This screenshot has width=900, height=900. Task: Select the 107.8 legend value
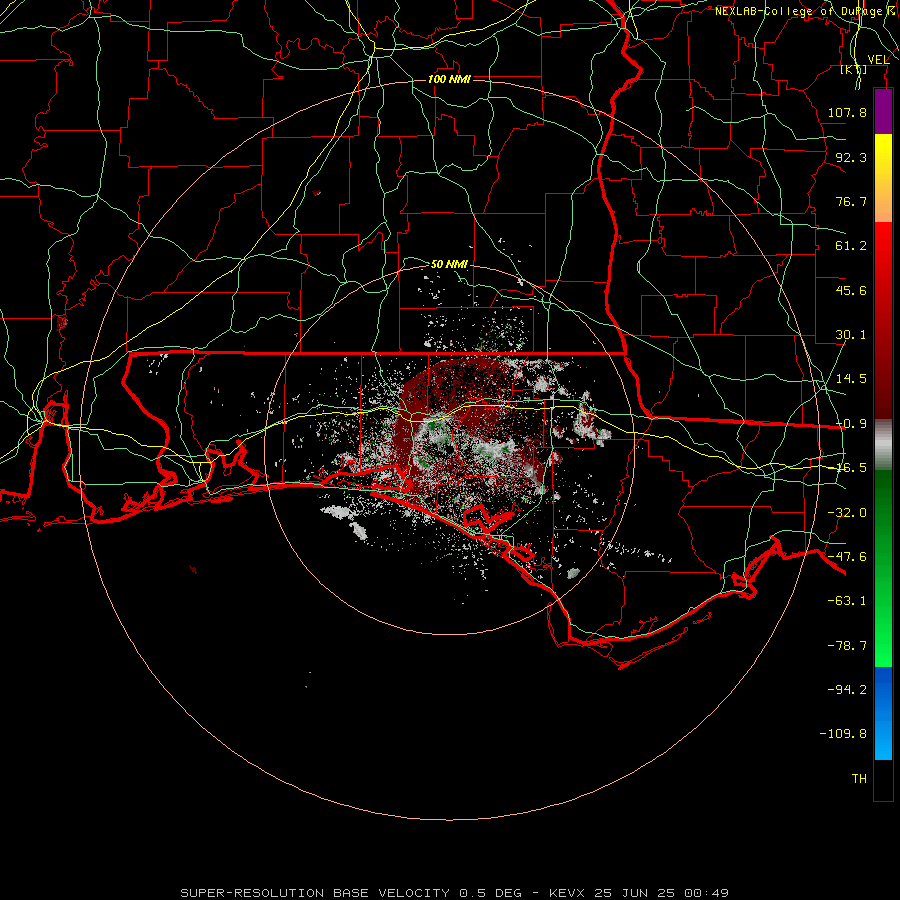(847, 112)
